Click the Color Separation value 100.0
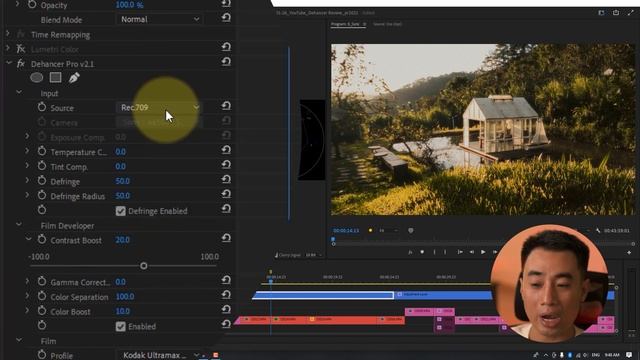640x360 pixels. [125, 296]
